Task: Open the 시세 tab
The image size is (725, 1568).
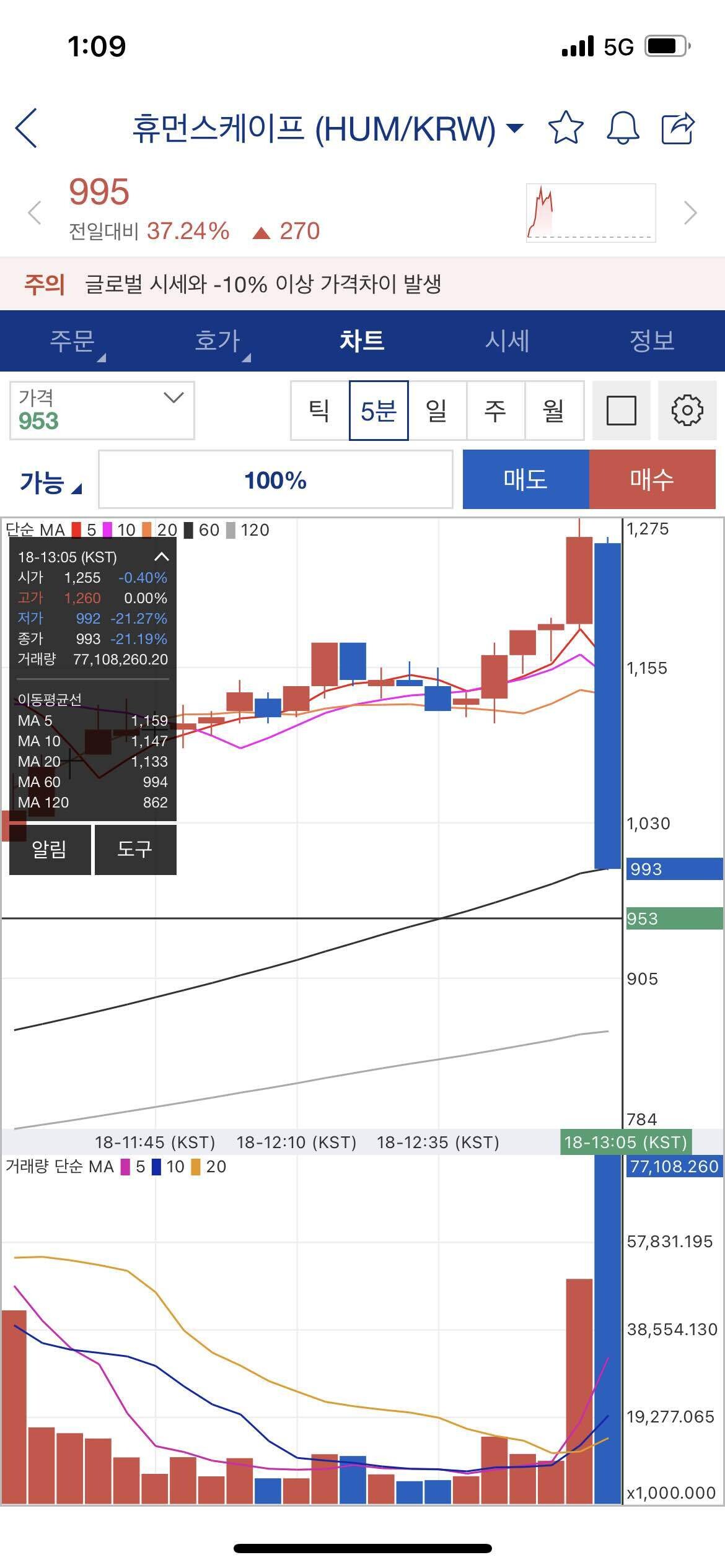Action: (x=507, y=341)
